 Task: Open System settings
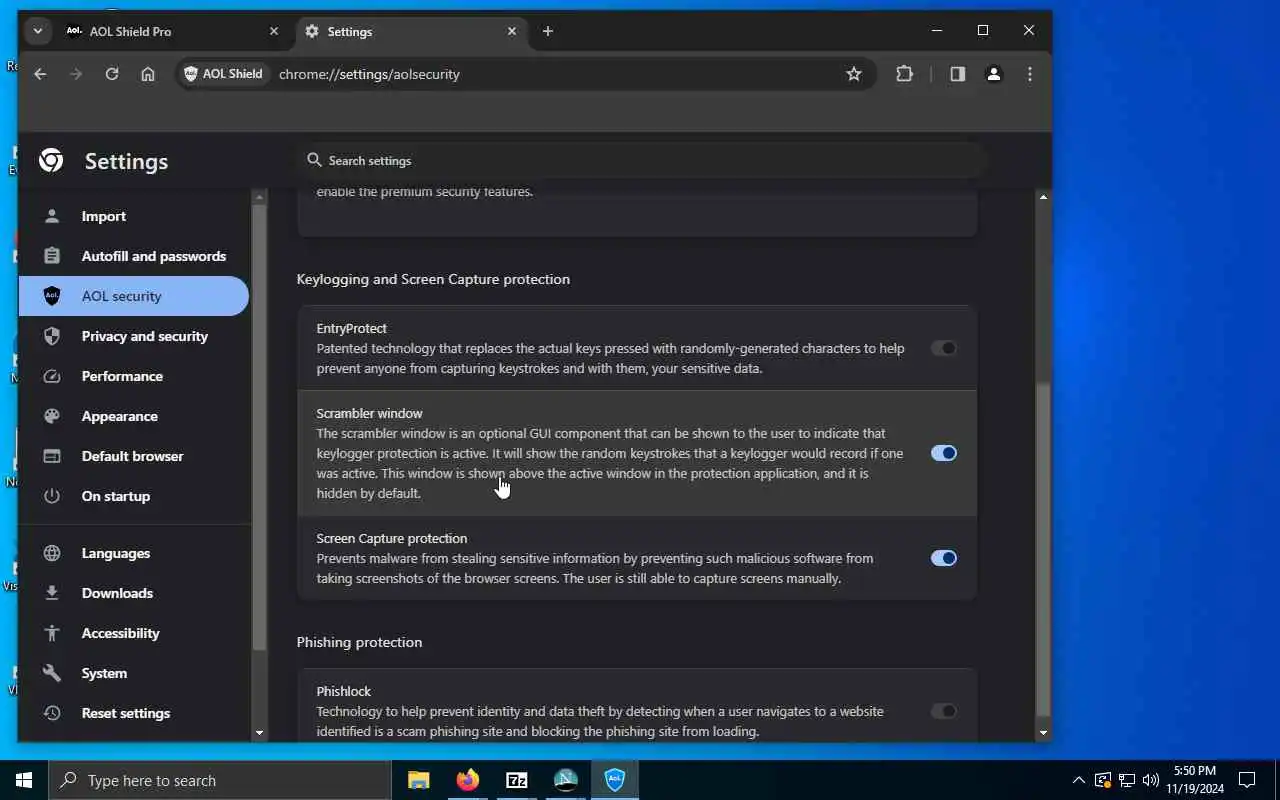[134, 673]
